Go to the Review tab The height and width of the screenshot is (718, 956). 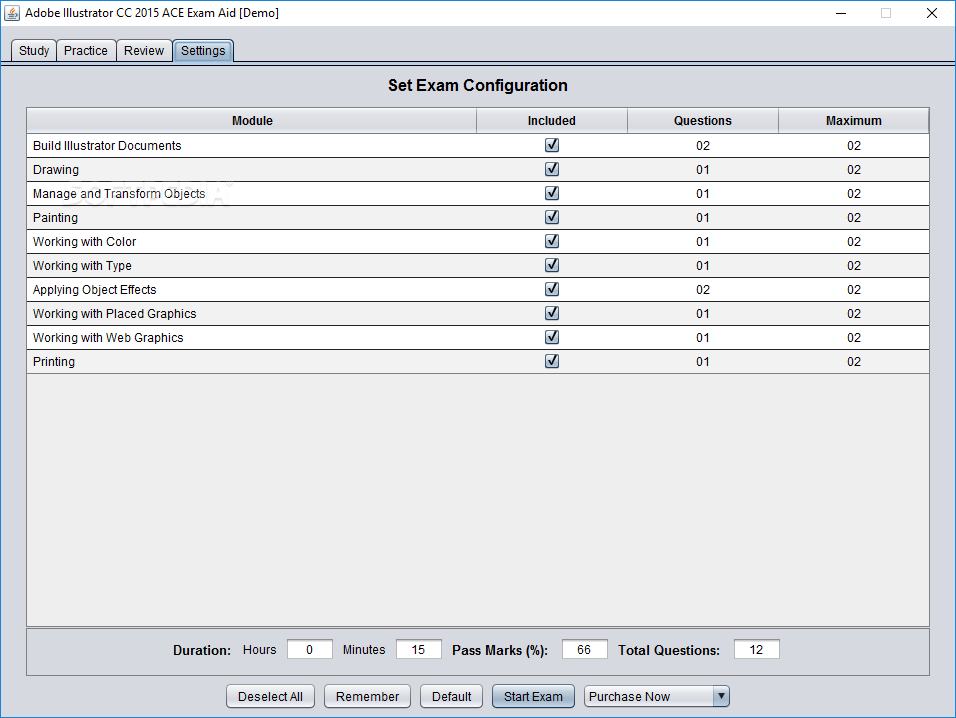144,51
